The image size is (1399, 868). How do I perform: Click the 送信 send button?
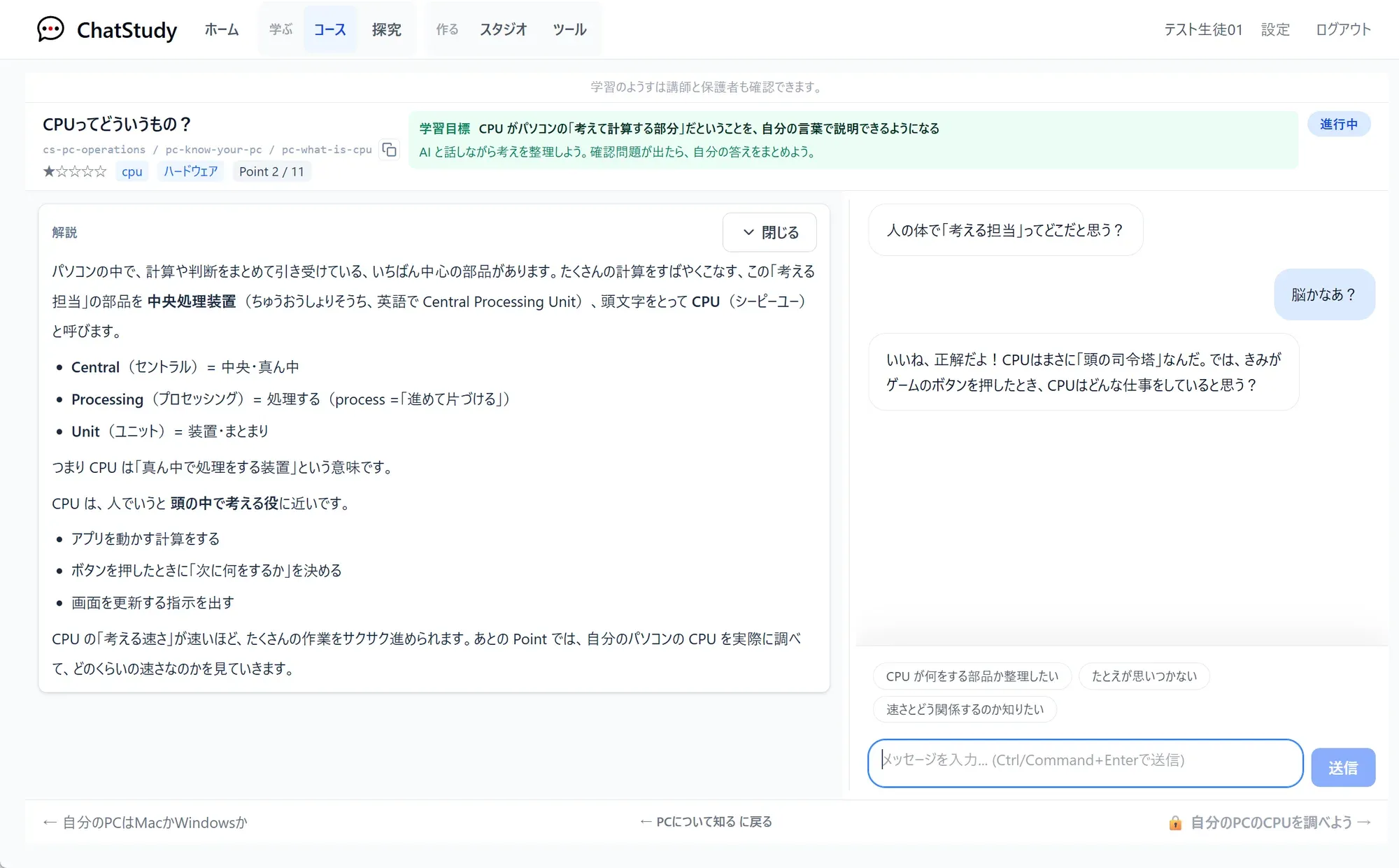(x=1343, y=767)
